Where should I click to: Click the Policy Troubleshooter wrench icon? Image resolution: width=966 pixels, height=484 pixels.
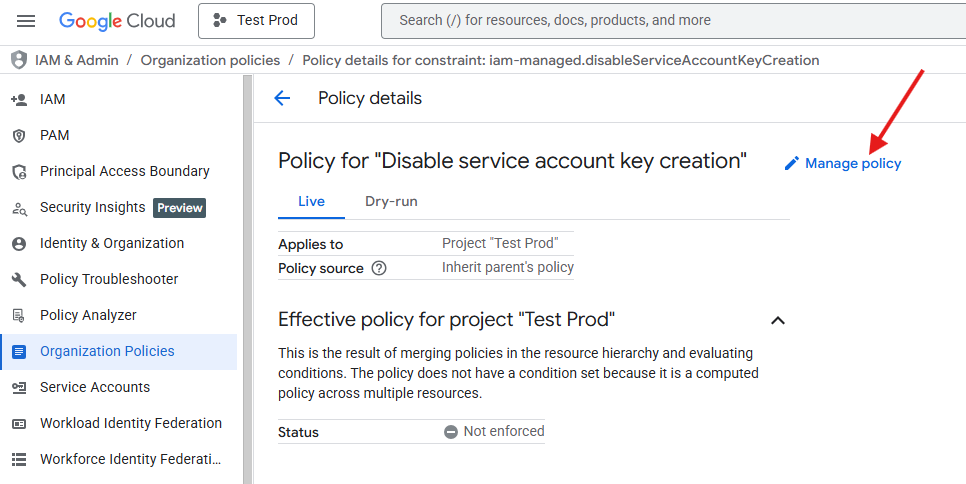pos(18,279)
